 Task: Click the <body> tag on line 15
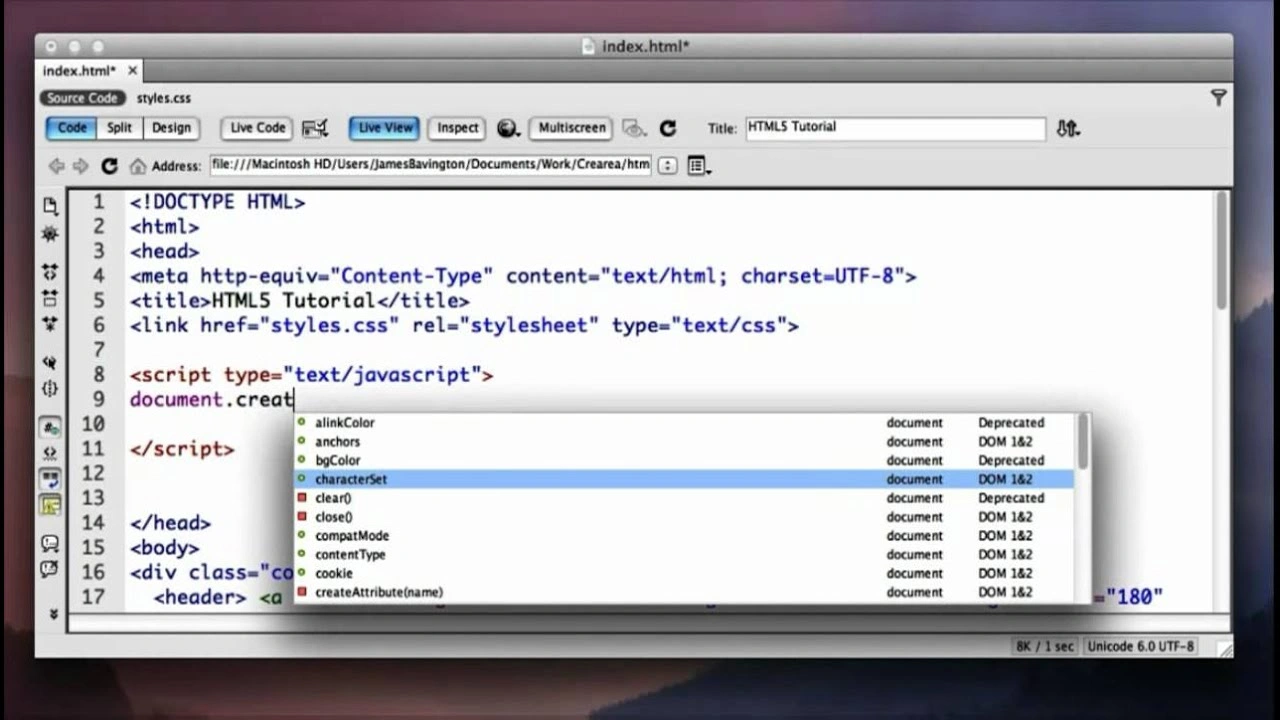[x=164, y=548]
